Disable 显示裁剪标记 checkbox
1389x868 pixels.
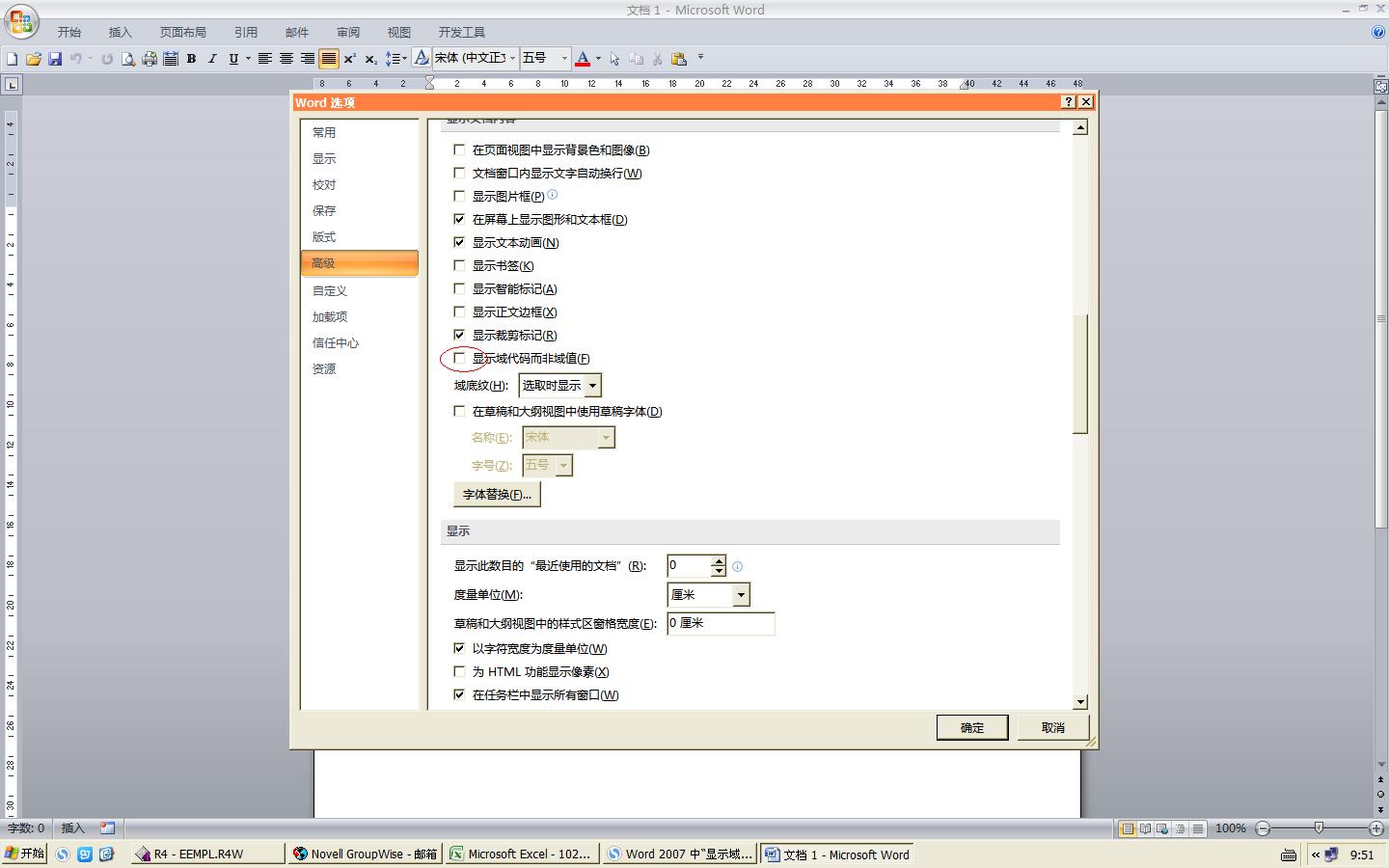(x=460, y=335)
